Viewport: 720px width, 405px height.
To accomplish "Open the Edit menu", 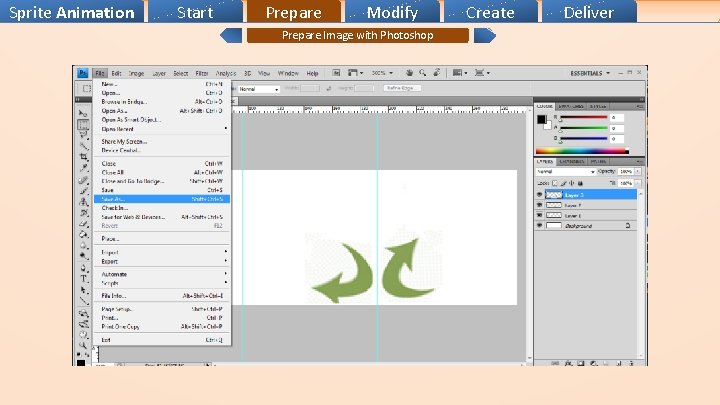I will click(x=116, y=73).
